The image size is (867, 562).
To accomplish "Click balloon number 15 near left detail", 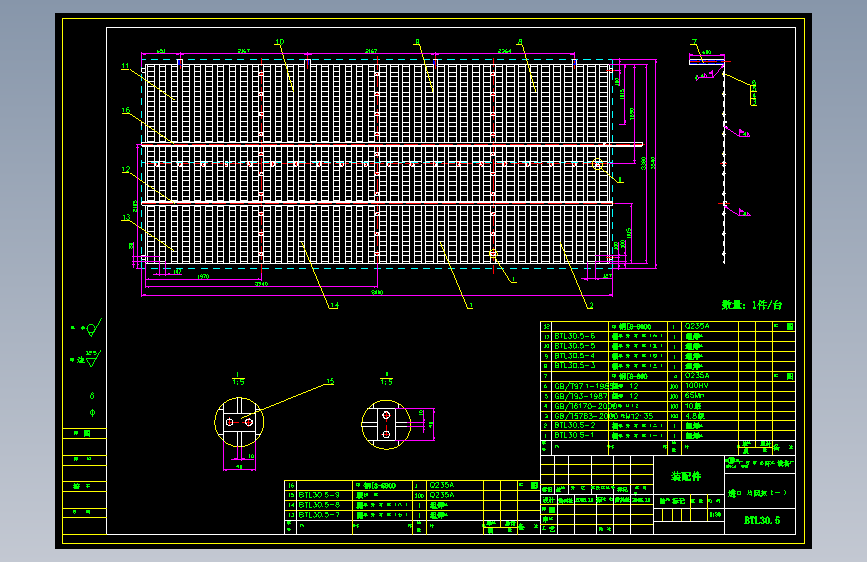I will pyautogui.click(x=330, y=381).
